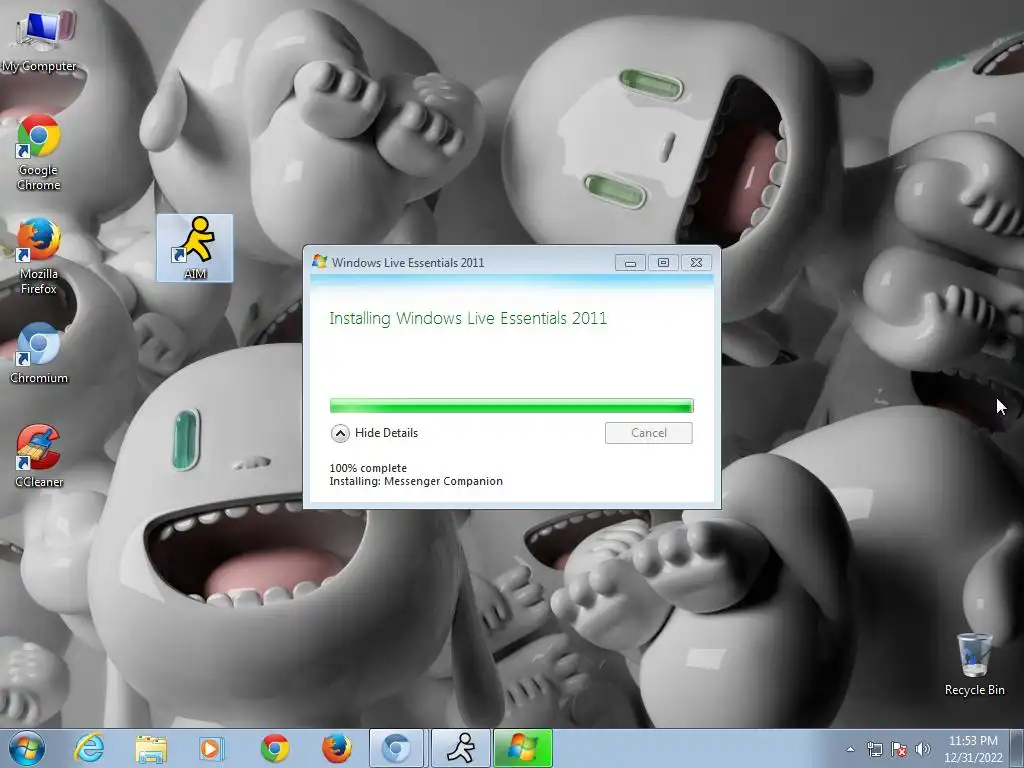This screenshot has width=1024, height=768.
Task: Open the taskbar clock and date
Action: click(973, 749)
